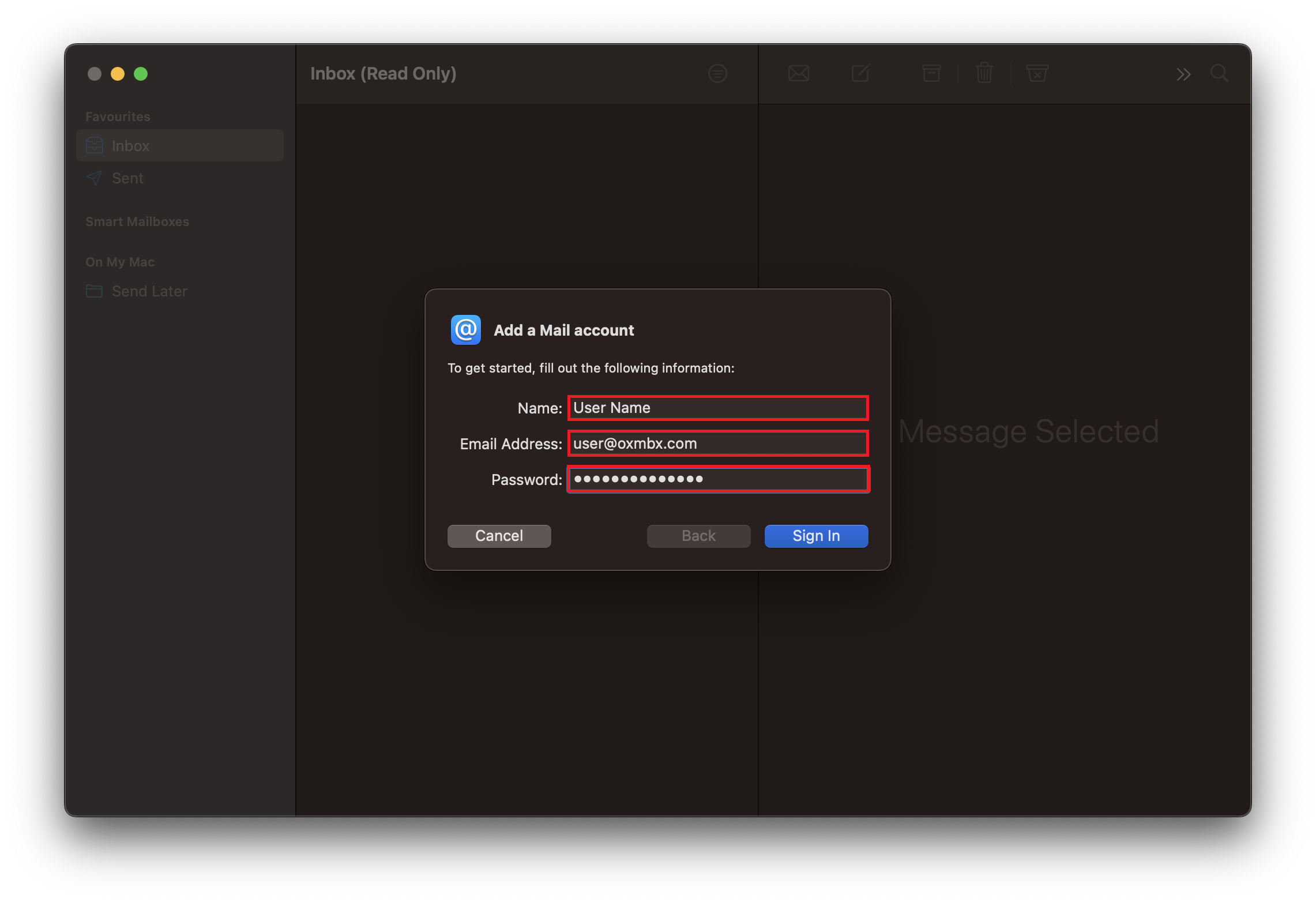Click inside the Password field
This screenshot has width=1316, height=902.
pos(717,479)
